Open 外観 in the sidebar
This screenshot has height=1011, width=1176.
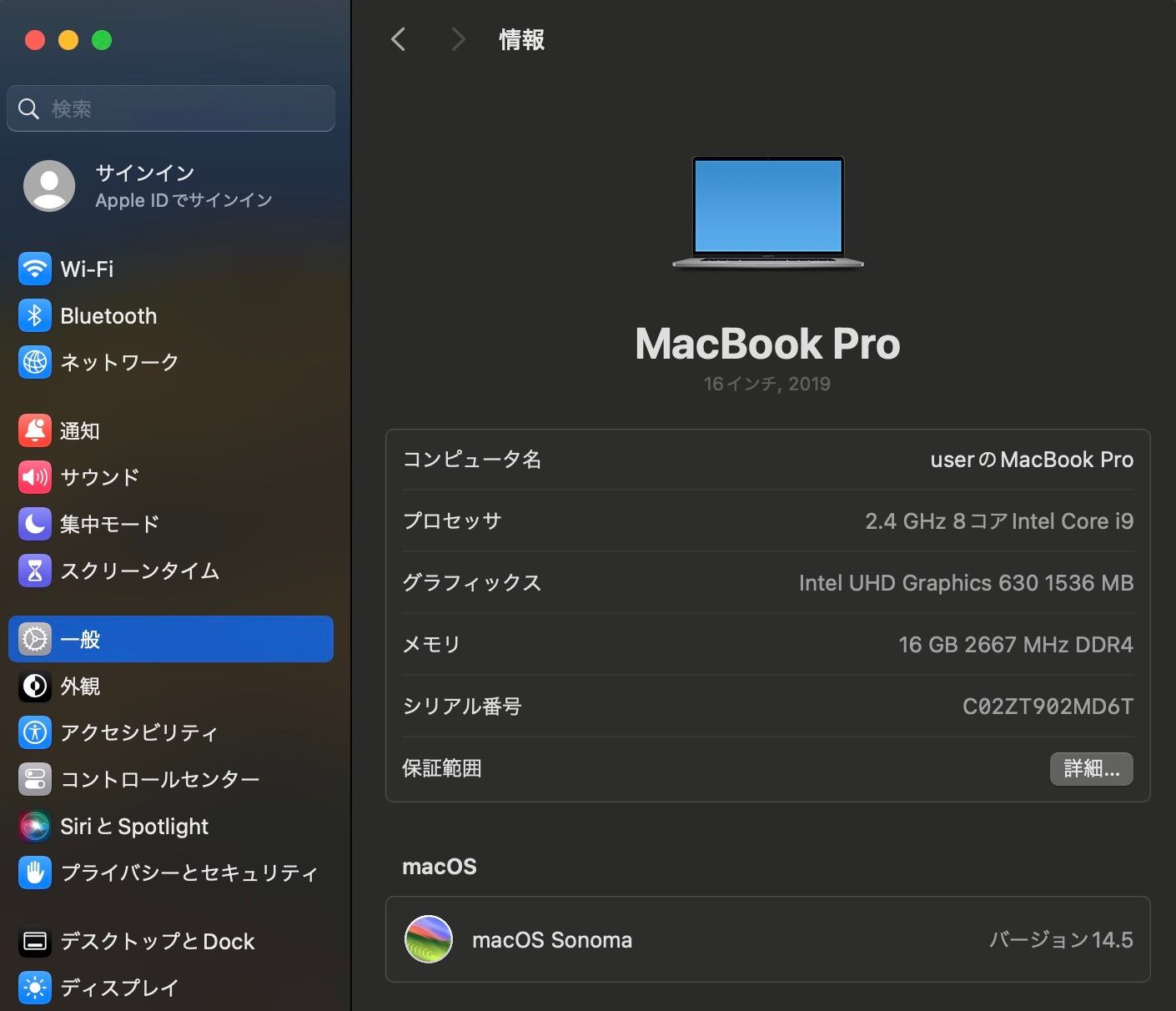click(171, 686)
